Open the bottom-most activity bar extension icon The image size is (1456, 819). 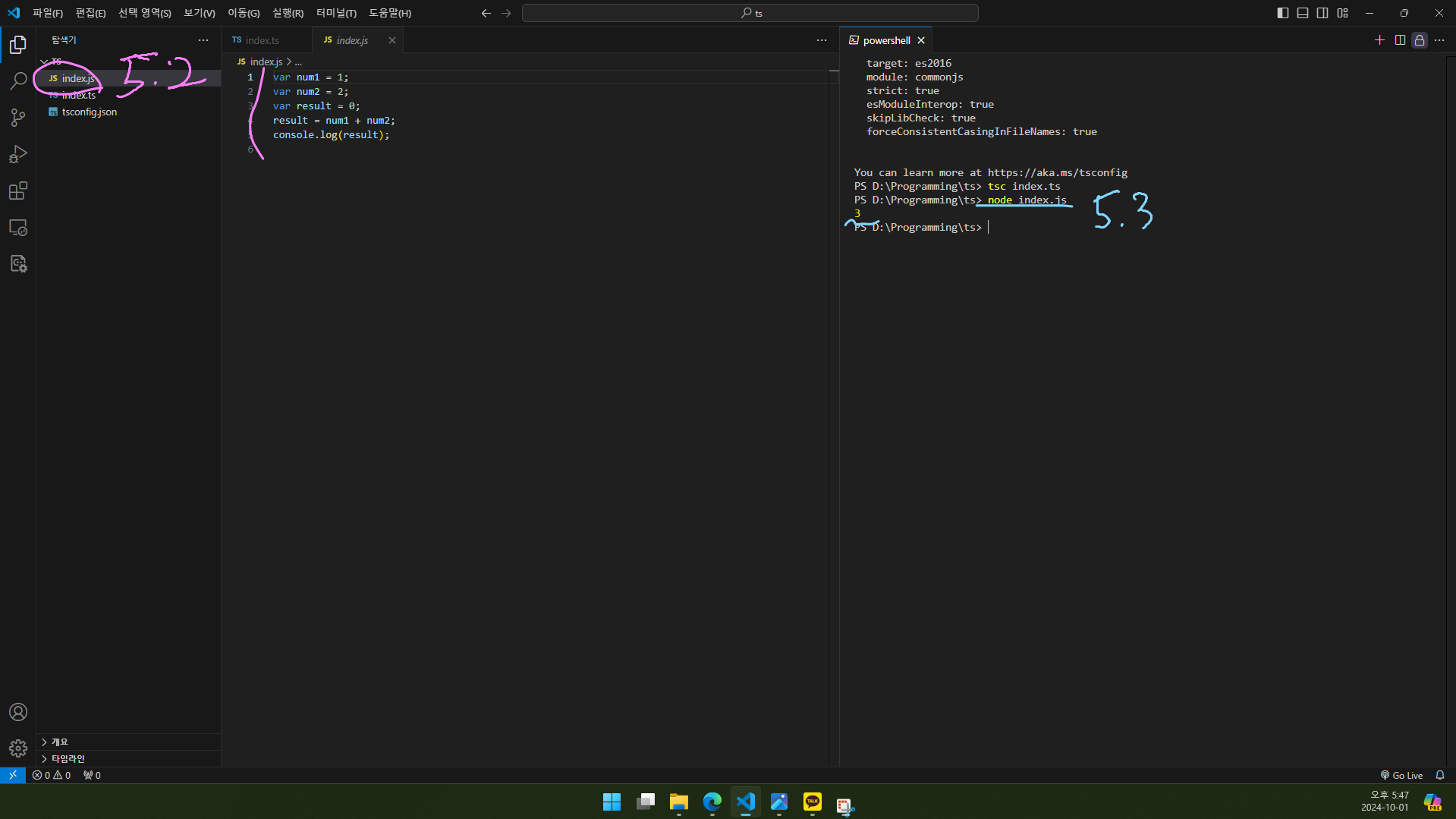pos(18,263)
